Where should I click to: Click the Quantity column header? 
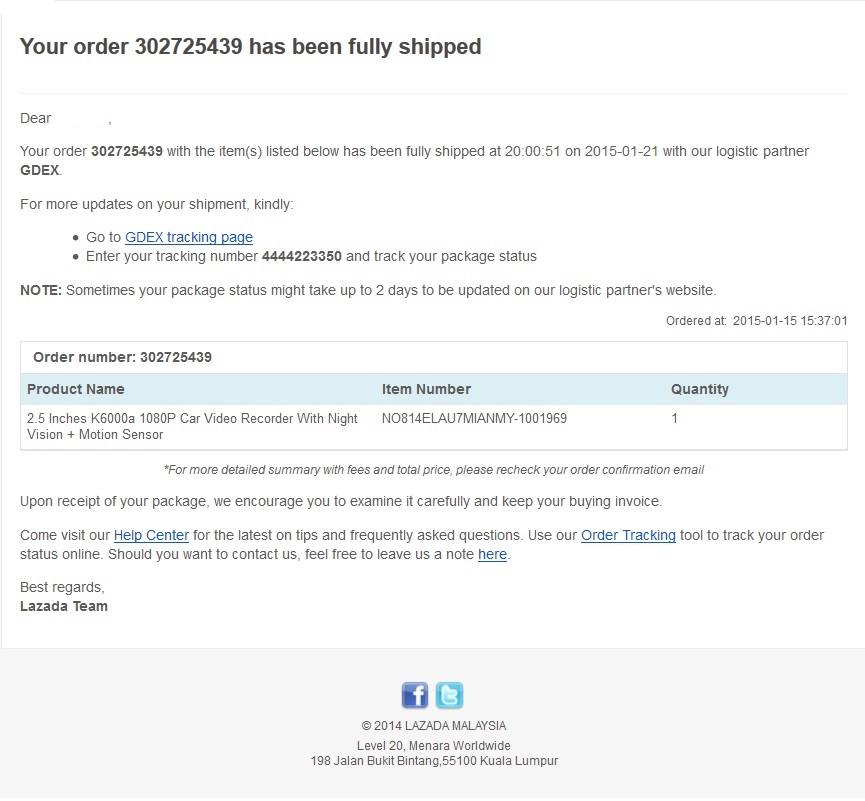click(x=700, y=389)
